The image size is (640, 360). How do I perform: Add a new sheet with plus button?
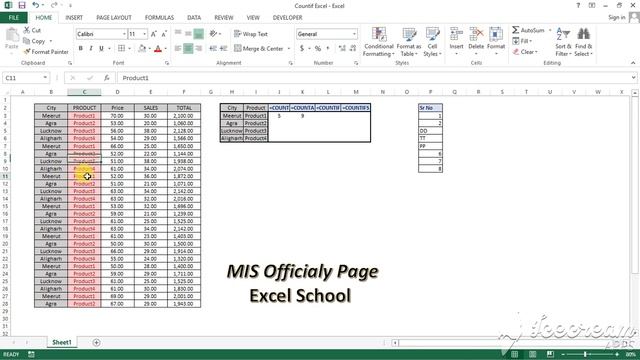click(96, 342)
